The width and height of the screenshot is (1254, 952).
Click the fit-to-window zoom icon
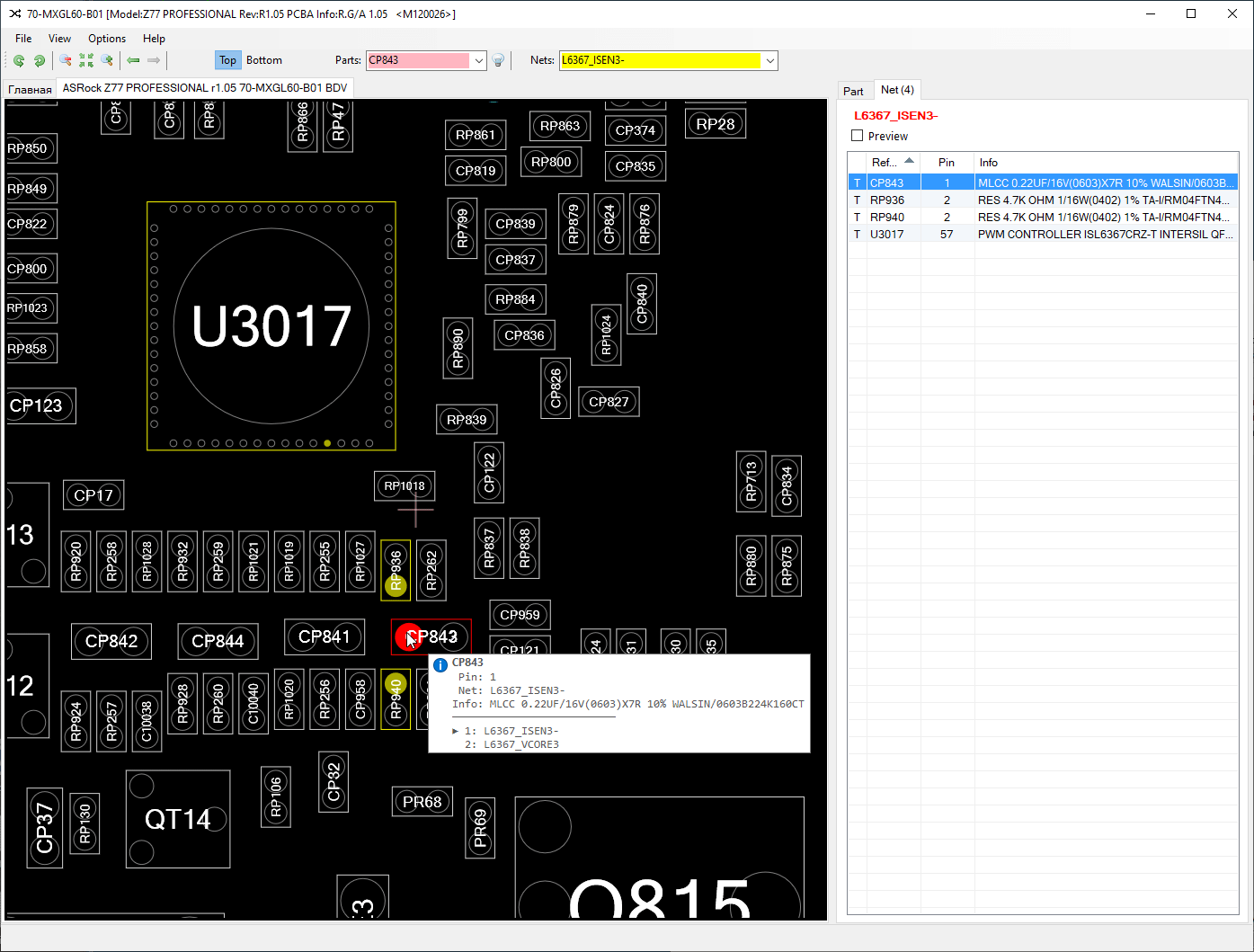pos(86,60)
